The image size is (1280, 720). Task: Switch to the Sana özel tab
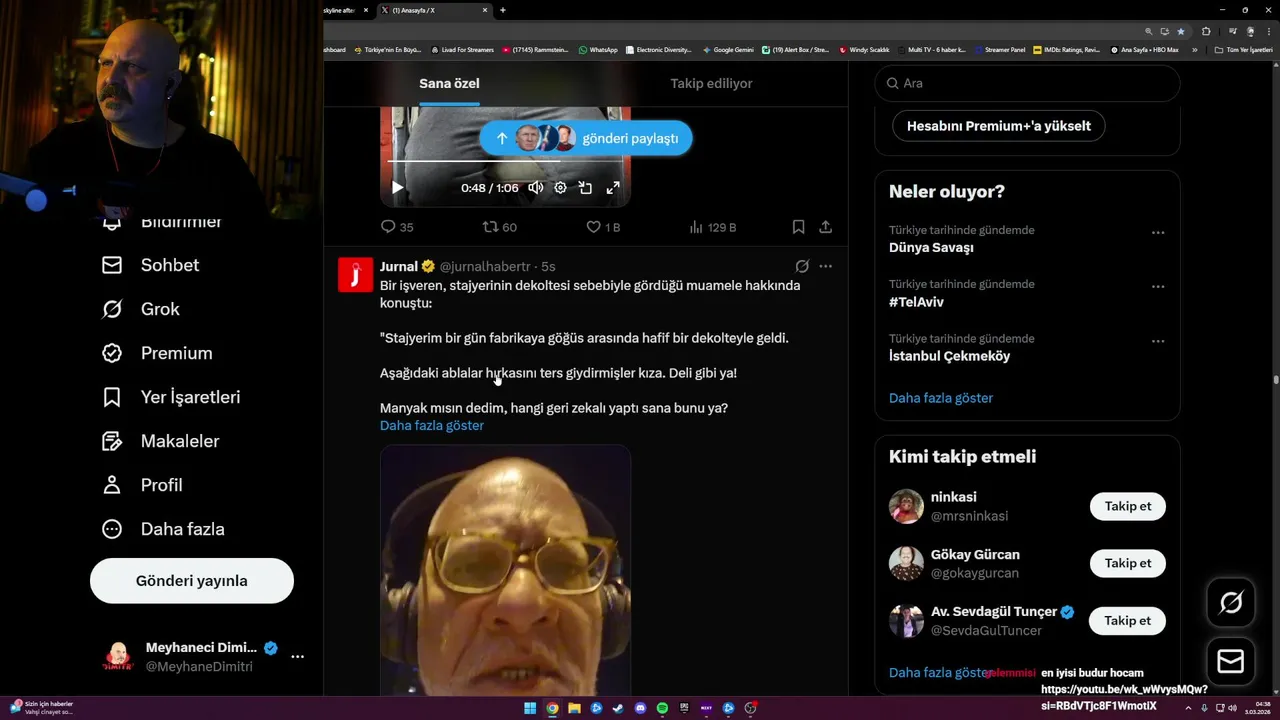click(x=449, y=84)
